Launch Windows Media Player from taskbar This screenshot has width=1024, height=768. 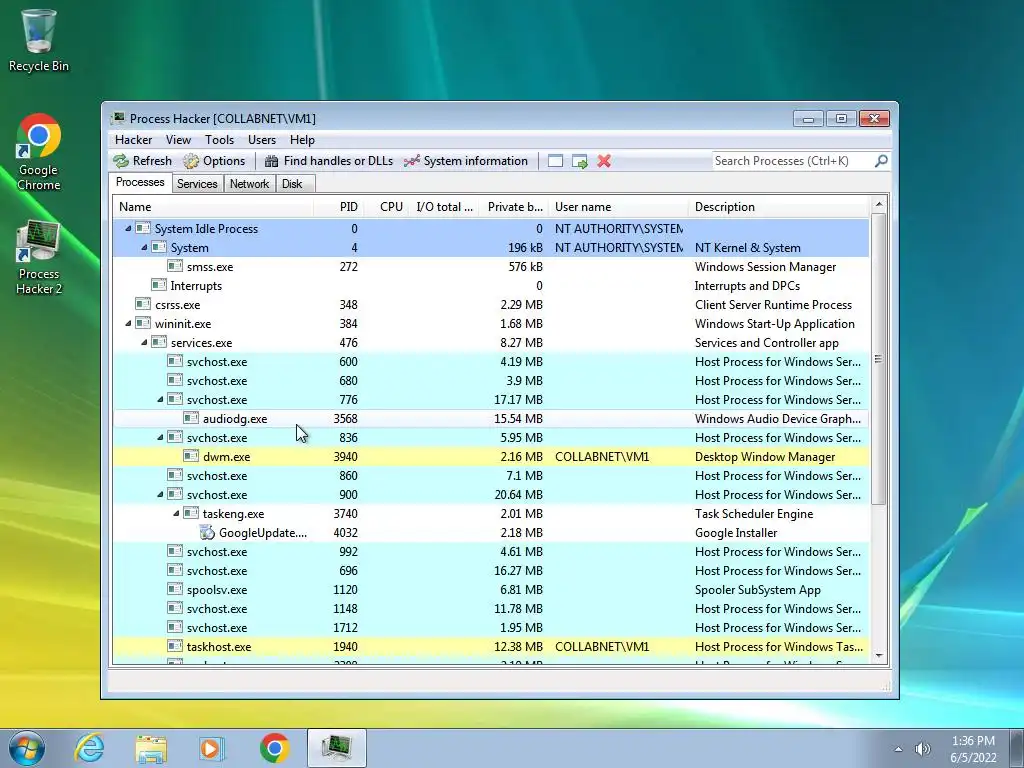tap(212, 748)
